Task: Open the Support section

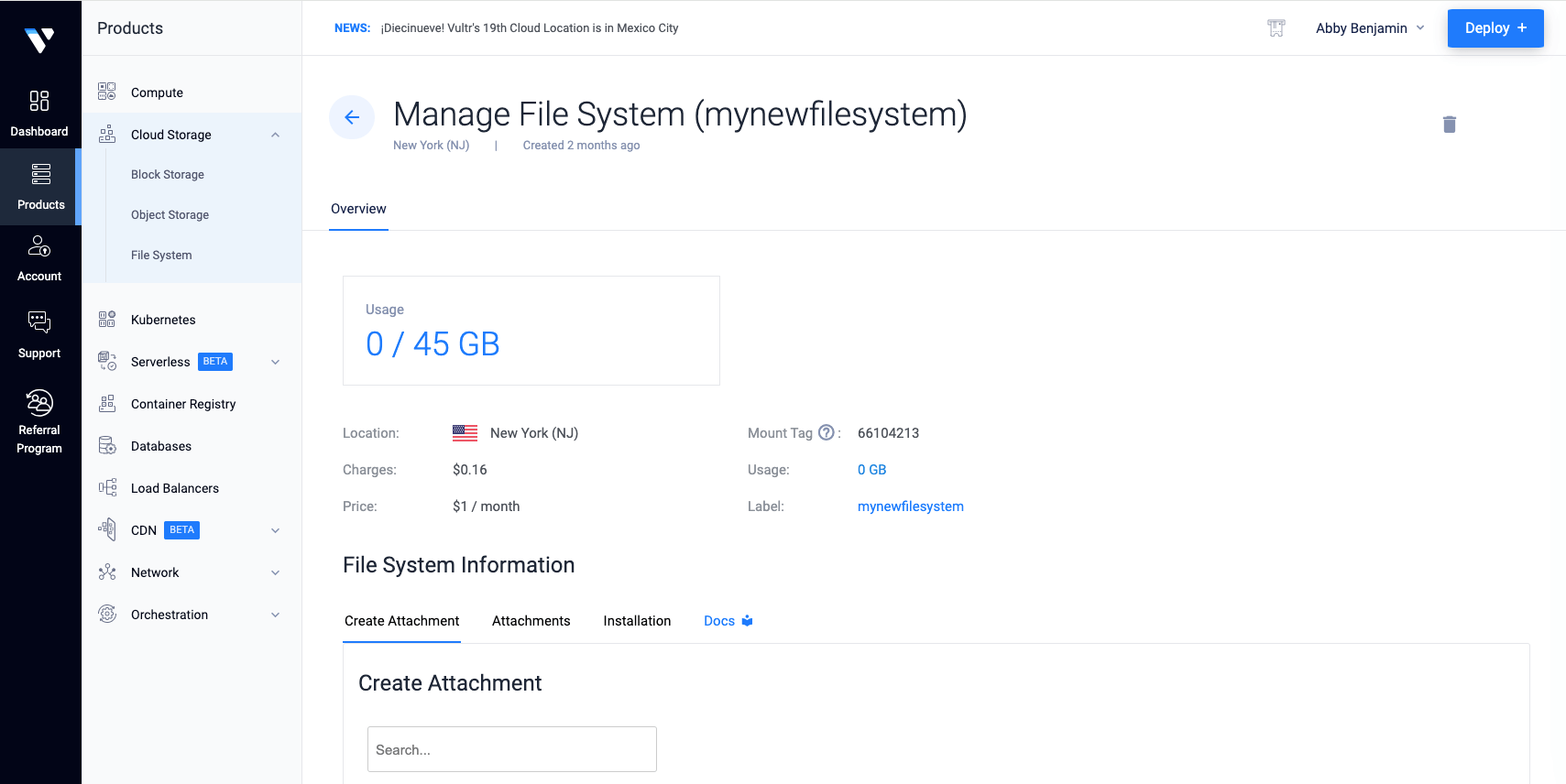Action: [39, 334]
